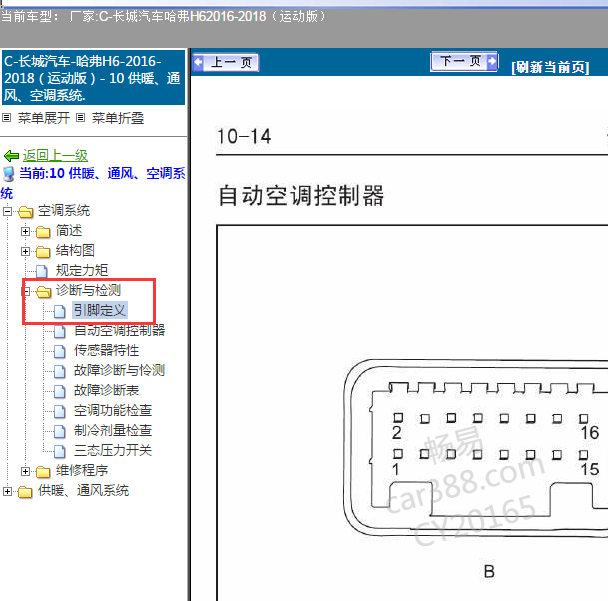
Task: Click the 空调功能检查 document icon
Action: click(x=59, y=411)
